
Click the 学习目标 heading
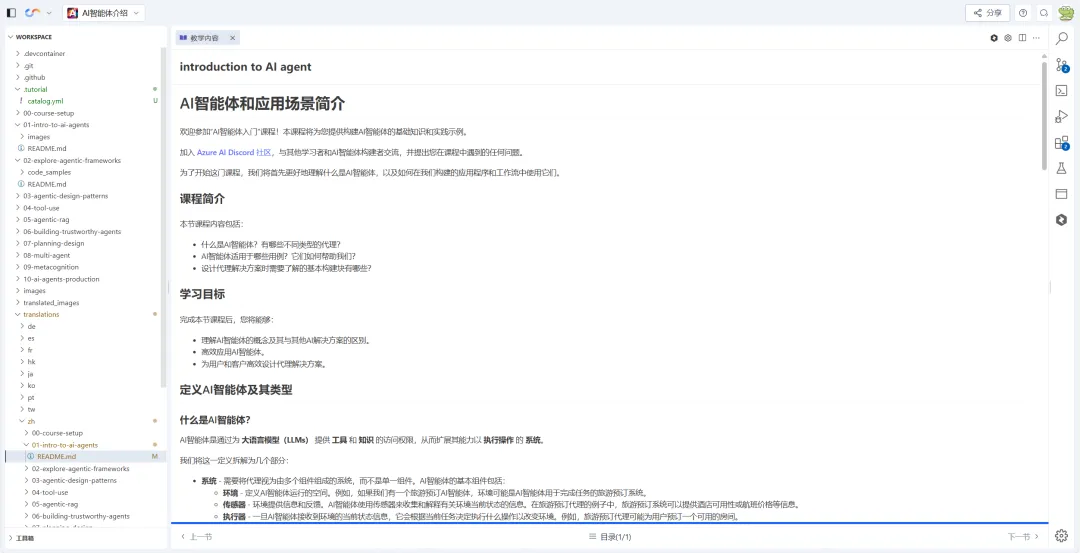202,294
